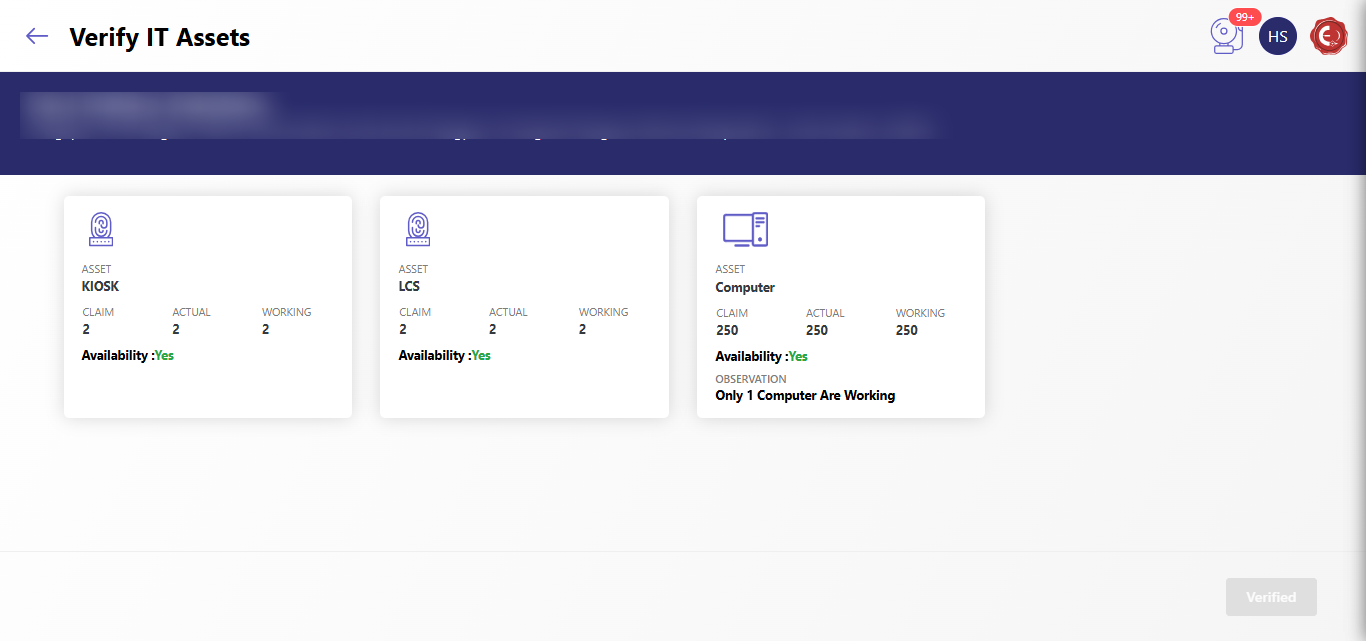Screen dimensions: 1366x641
Task: Open the webcam notifications icon
Action: pos(1225,38)
